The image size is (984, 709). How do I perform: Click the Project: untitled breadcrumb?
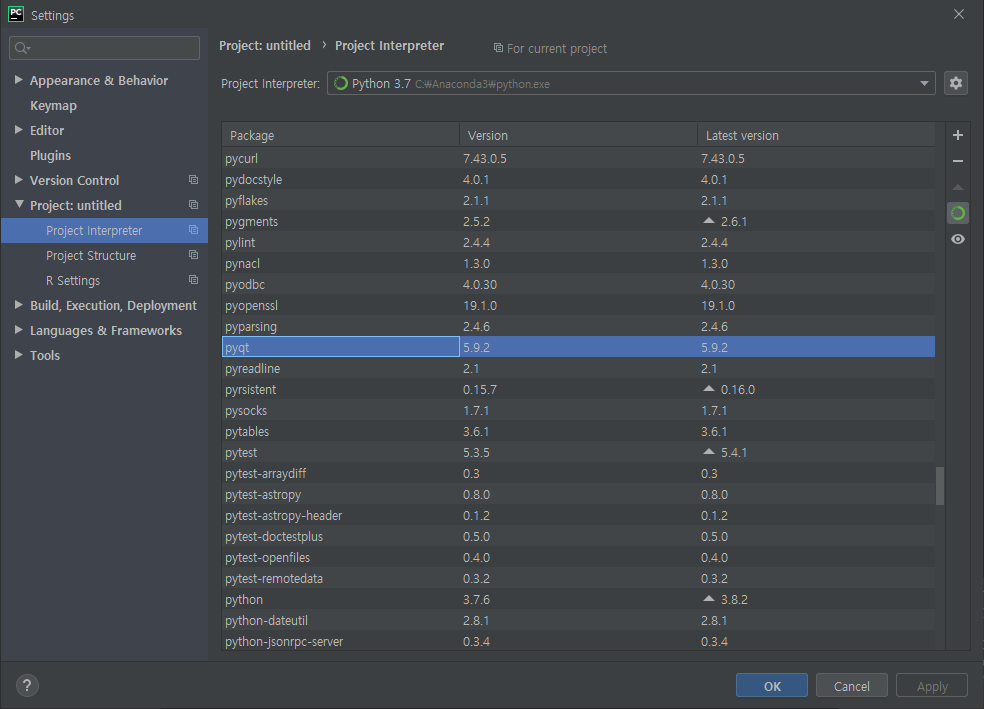[x=265, y=45]
